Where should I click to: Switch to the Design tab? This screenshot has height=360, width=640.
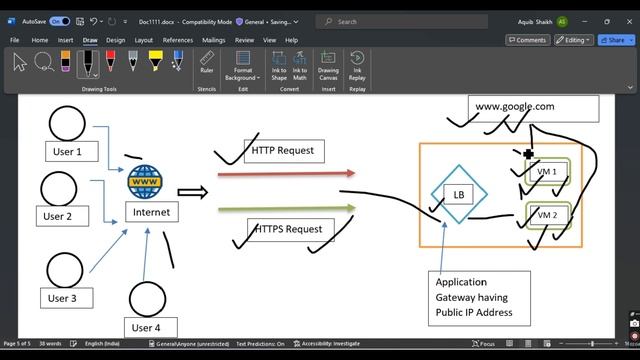pos(116,40)
